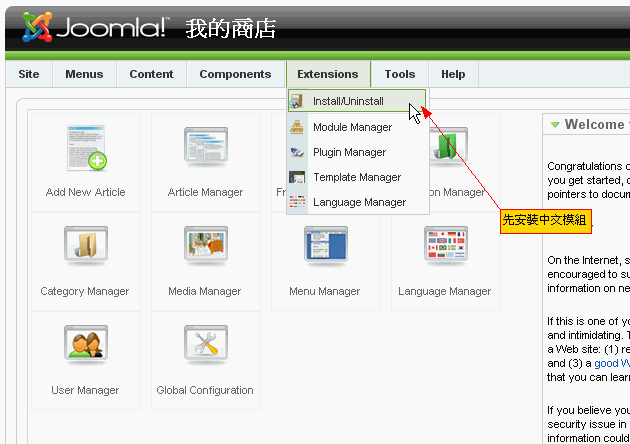
Task: Open the Language Manager flags icon in control panel
Action: [446, 245]
